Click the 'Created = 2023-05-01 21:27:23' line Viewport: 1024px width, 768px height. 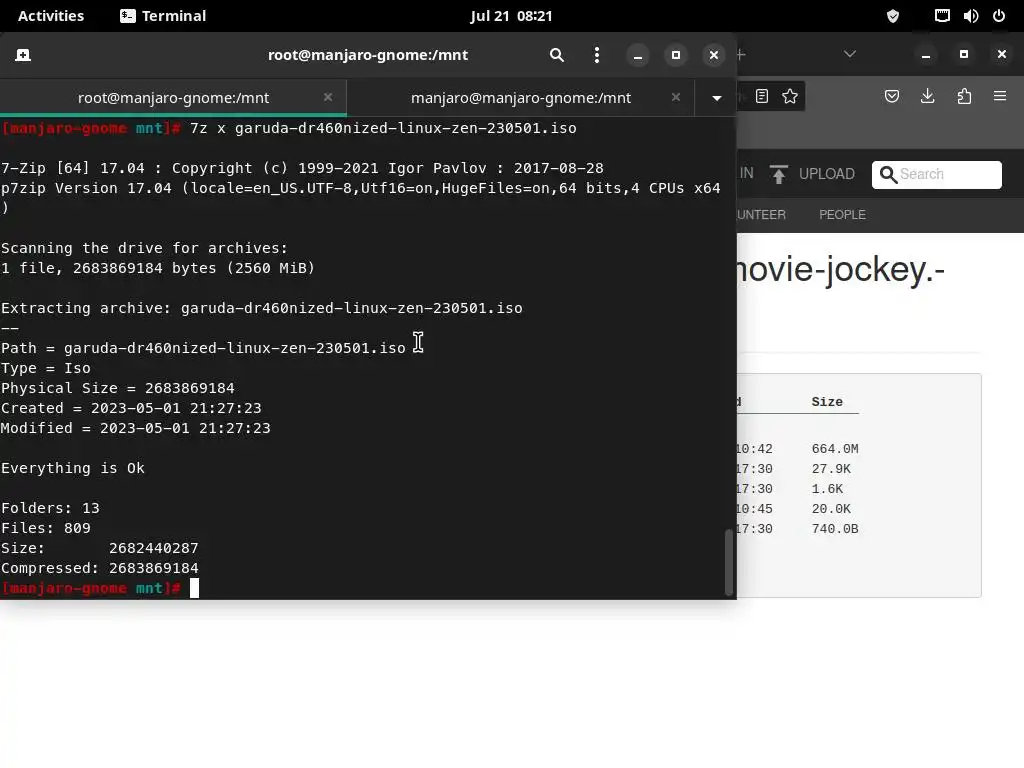(x=131, y=408)
